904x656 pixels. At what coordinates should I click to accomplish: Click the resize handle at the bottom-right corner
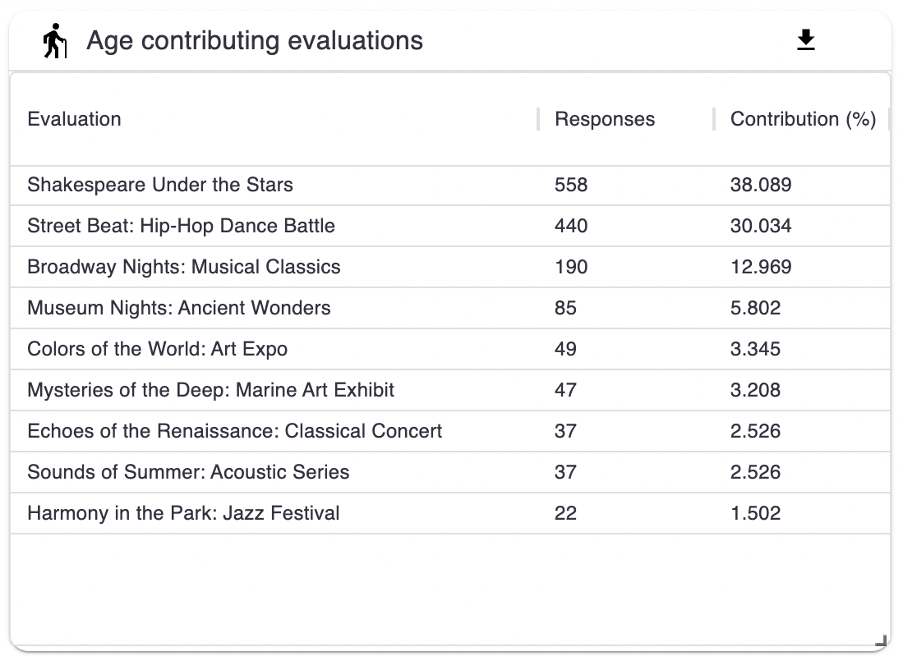[x=880, y=641]
